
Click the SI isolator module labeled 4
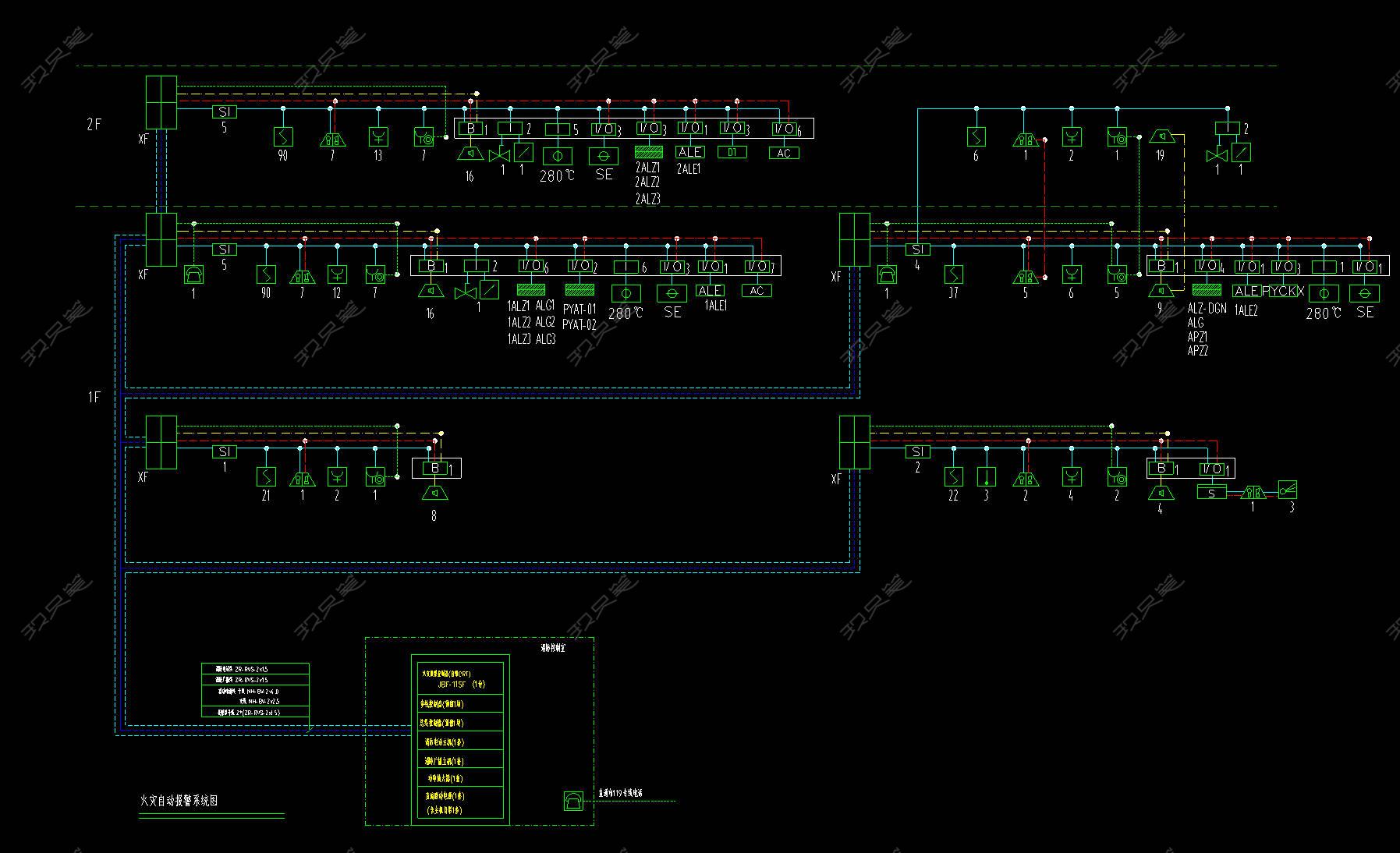point(917,250)
